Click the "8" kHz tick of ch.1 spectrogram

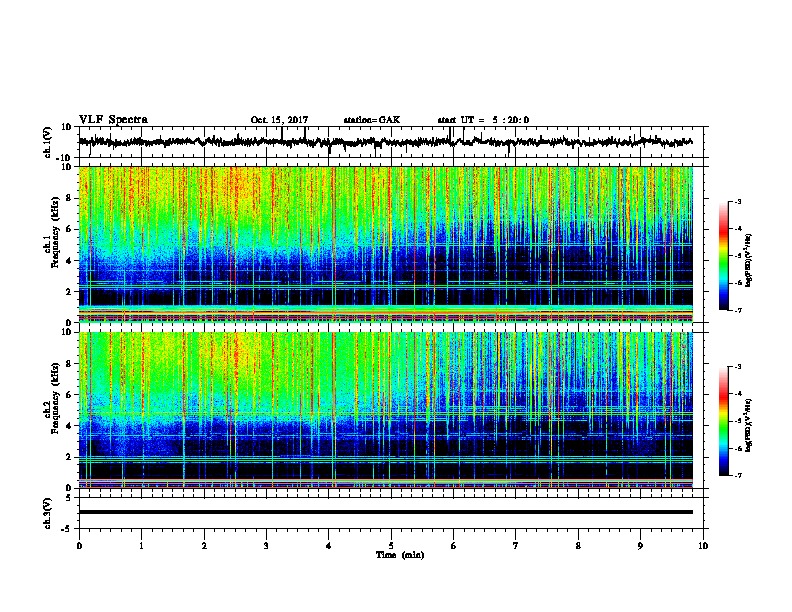[x=69, y=198]
